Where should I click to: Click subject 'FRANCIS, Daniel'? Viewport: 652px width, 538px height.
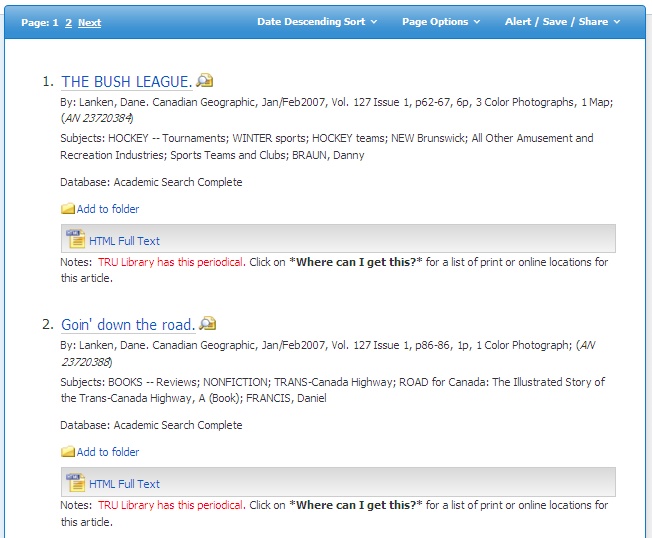tap(286, 398)
